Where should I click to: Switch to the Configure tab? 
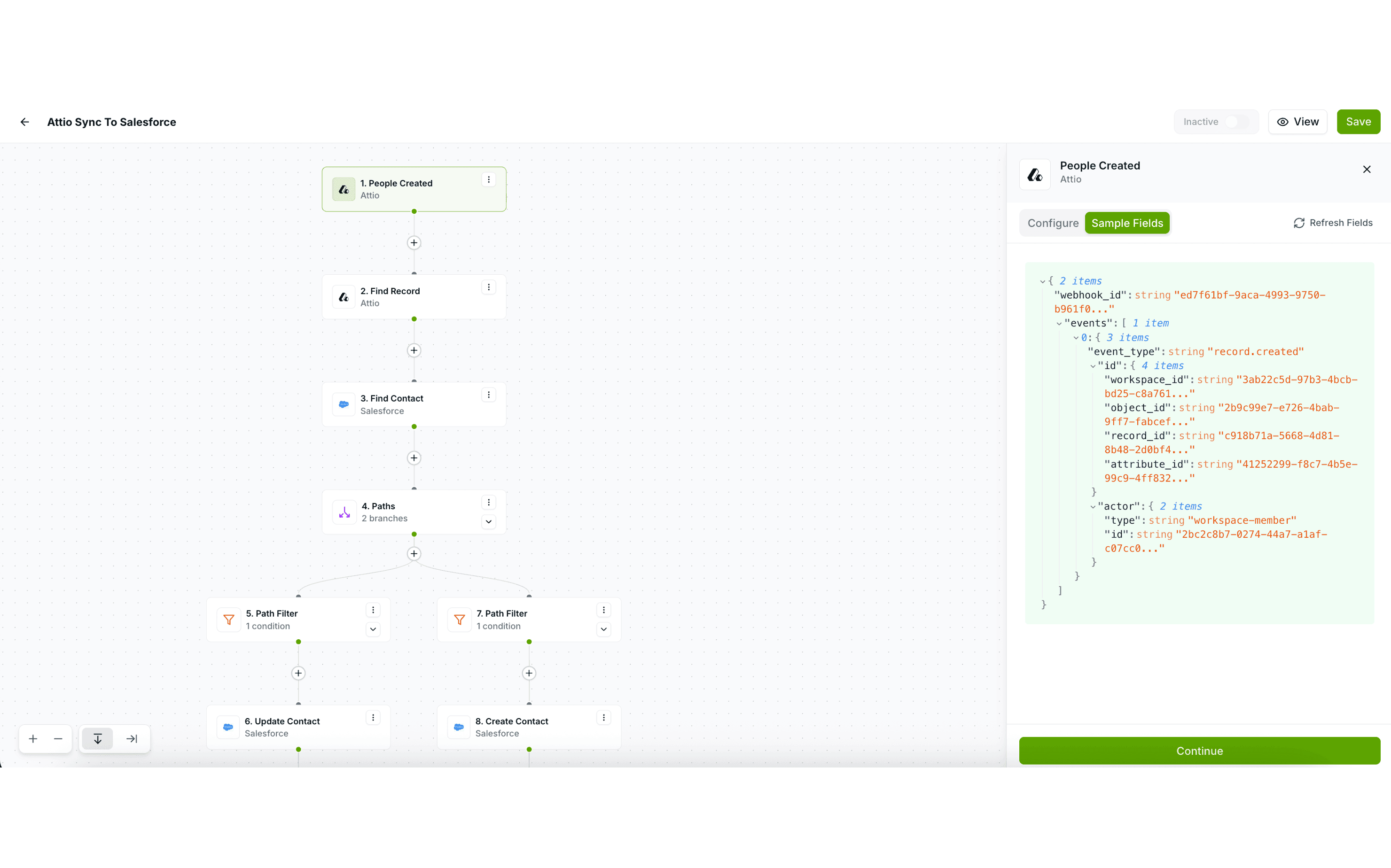1053,223
